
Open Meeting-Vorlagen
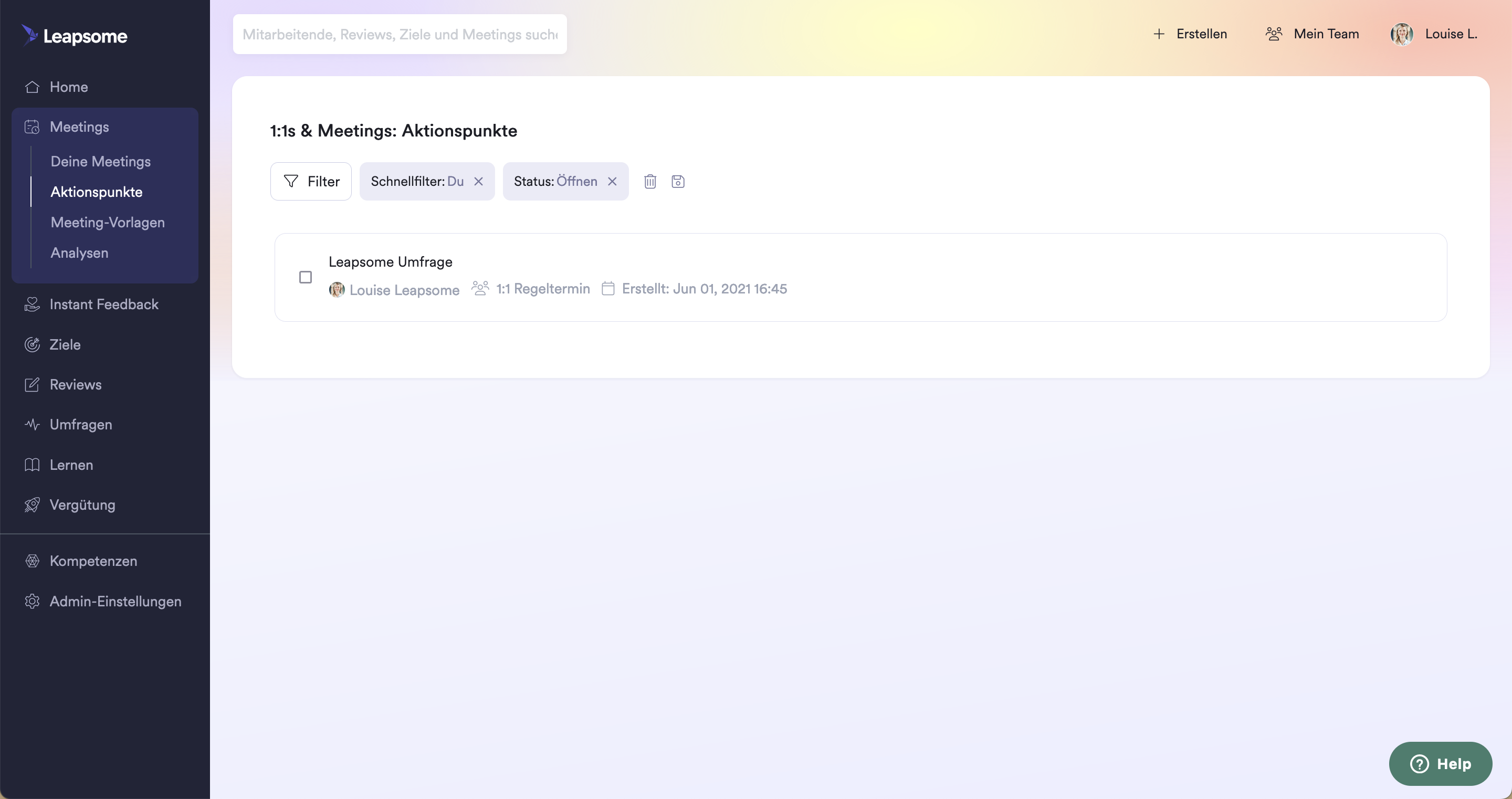108,223
